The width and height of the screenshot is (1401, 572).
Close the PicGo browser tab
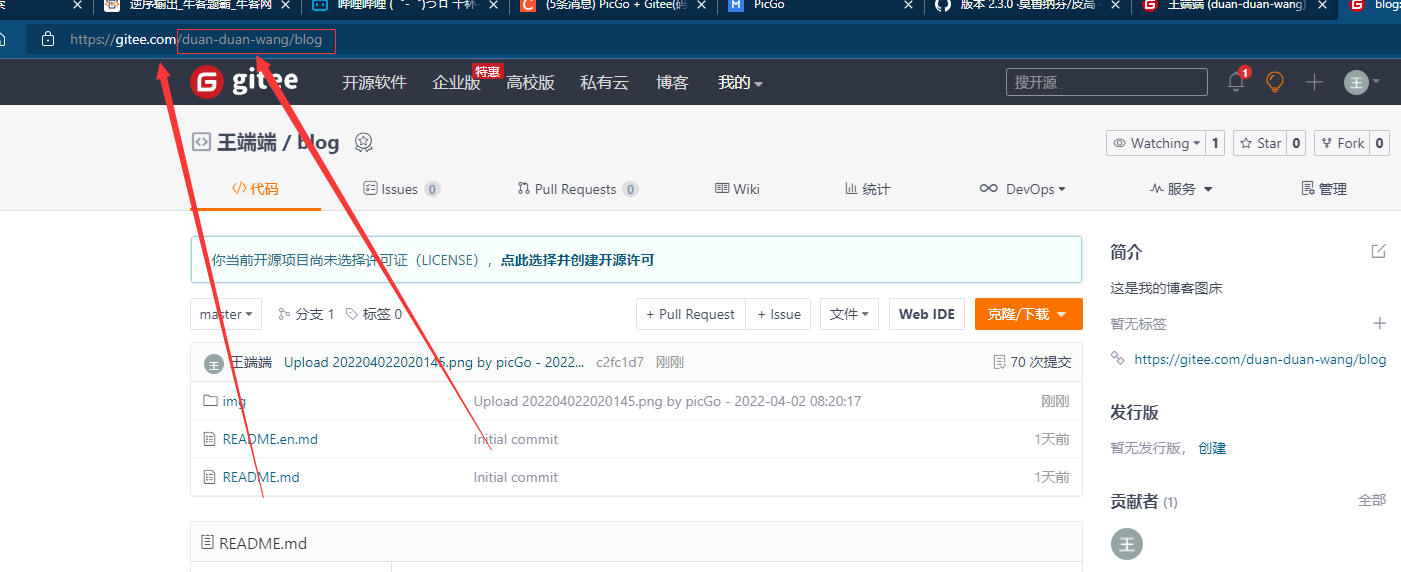(908, 5)
